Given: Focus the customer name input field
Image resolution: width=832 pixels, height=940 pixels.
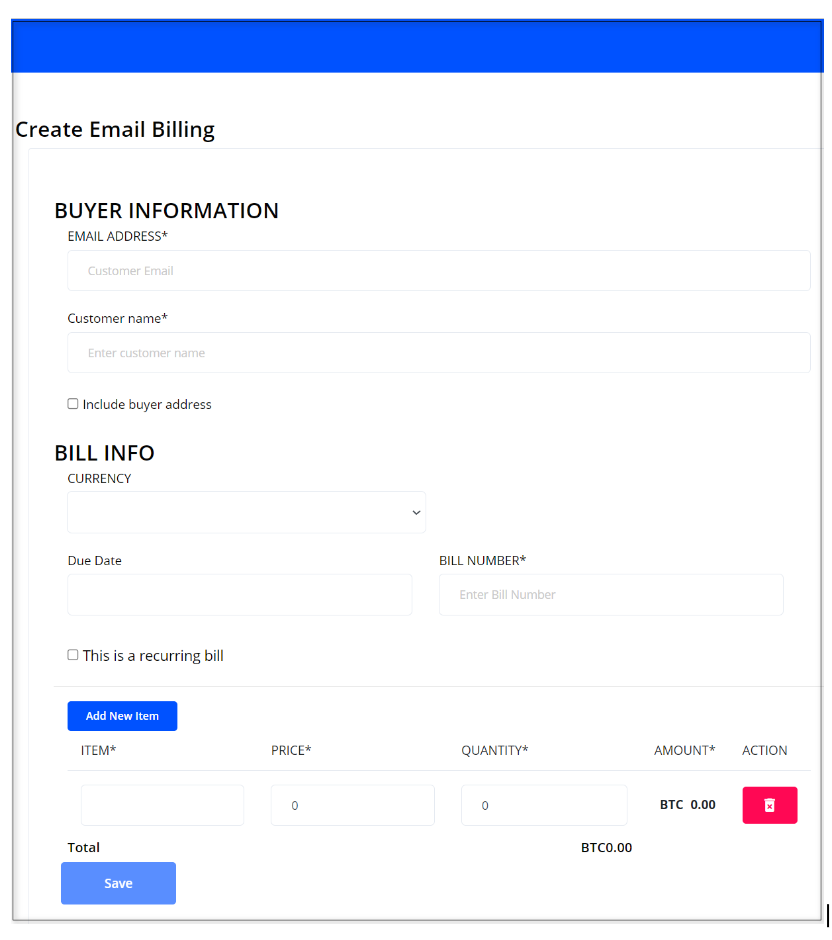Looking at the screenshot, I should (x=438, y=352).
